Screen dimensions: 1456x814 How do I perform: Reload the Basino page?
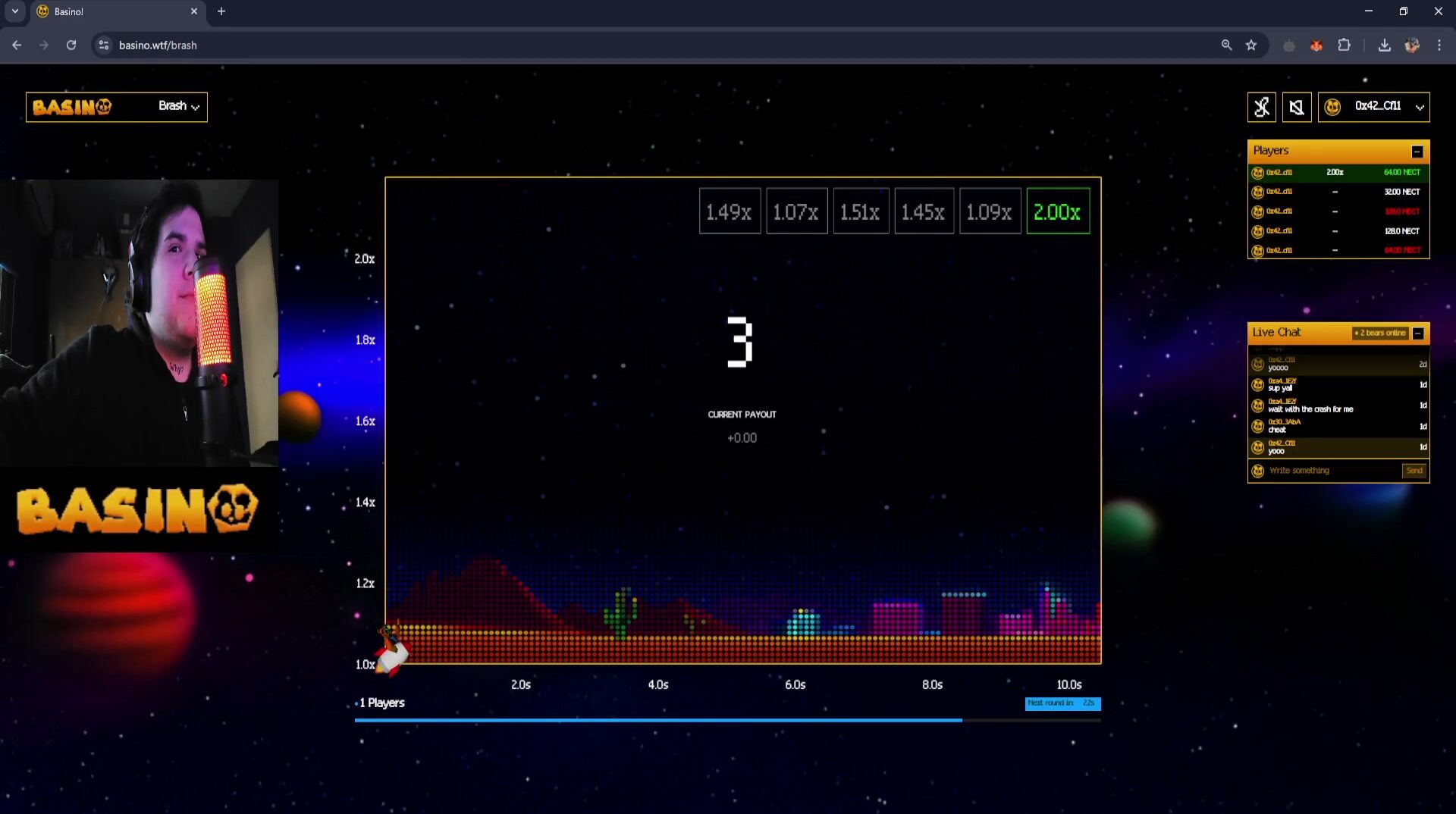click(x=71, y=45)
